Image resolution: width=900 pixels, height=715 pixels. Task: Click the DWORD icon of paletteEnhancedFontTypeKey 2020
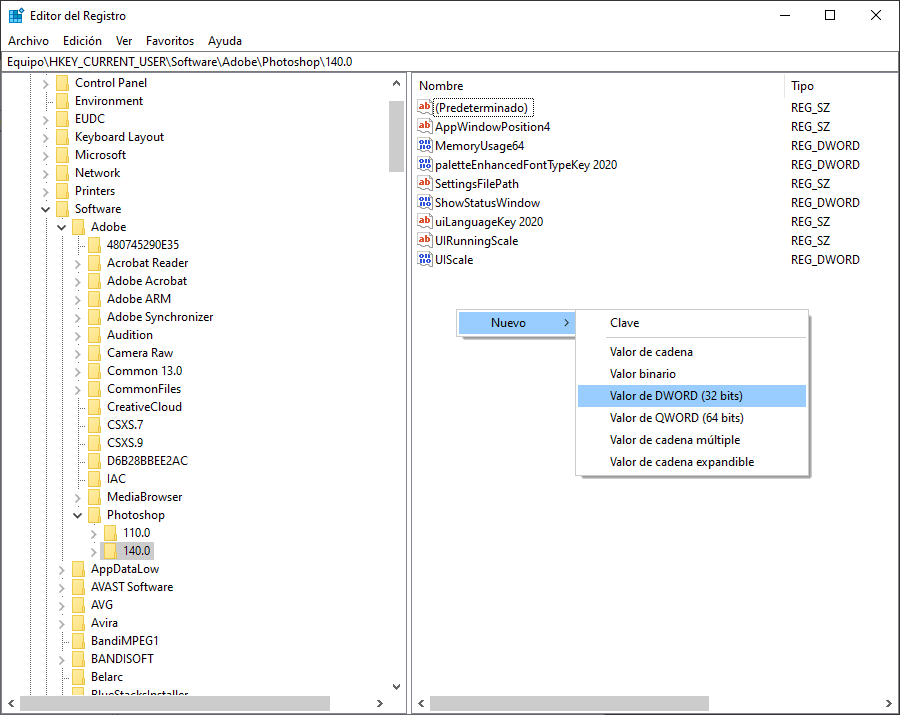click(425, 164)
